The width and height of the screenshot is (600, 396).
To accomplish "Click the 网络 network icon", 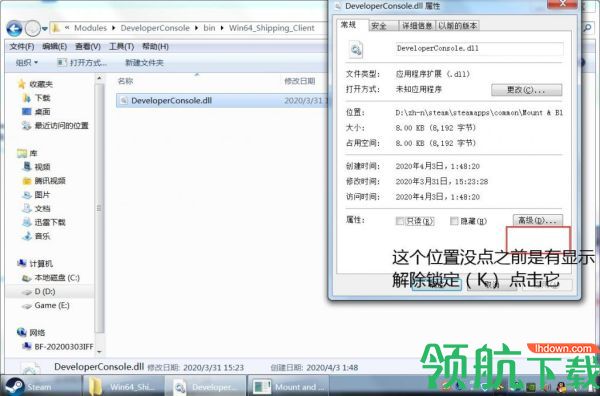I will click(x=21, y=332).
